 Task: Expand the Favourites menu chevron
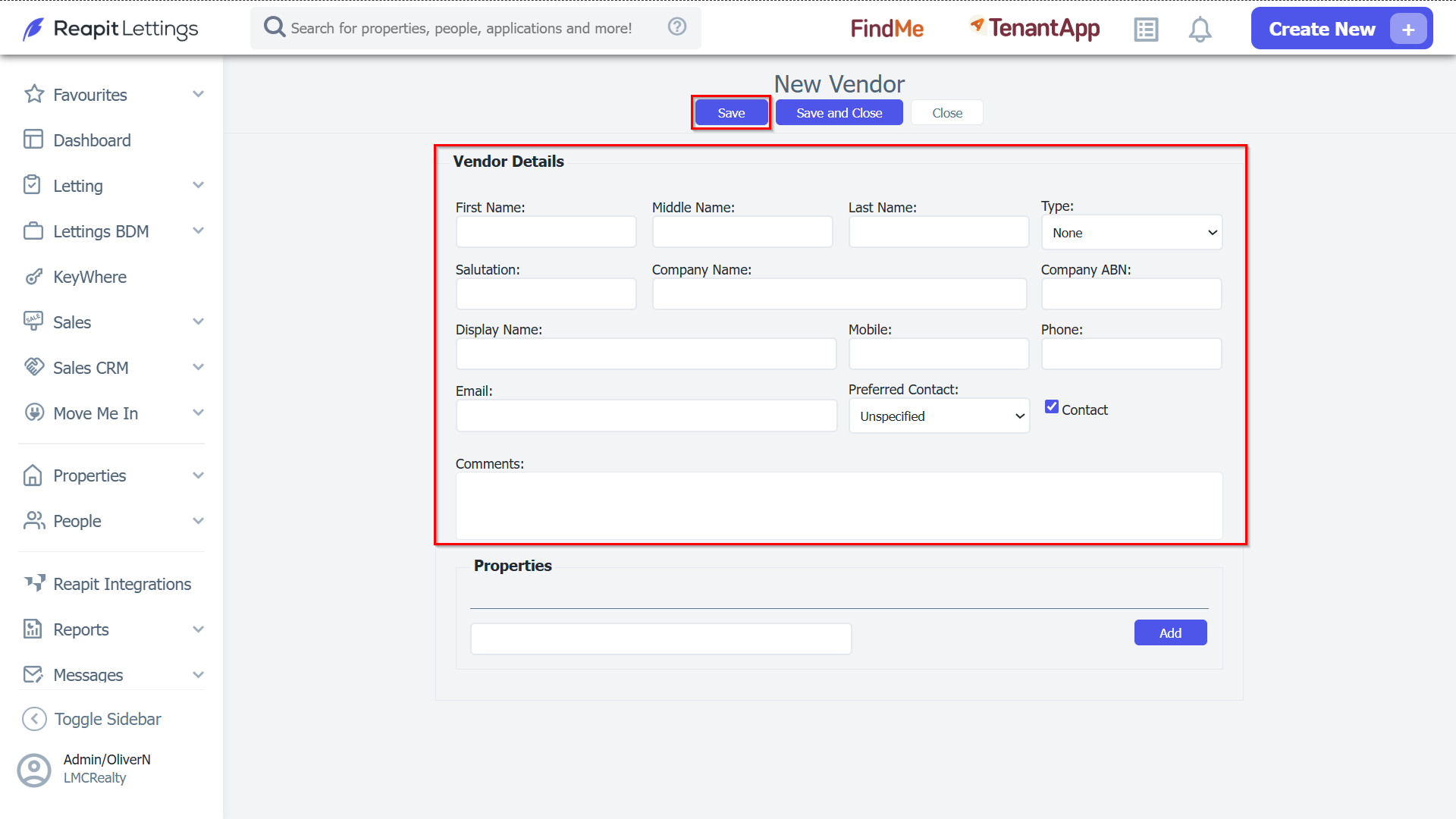pyautogui.click(x=199, y=95)
